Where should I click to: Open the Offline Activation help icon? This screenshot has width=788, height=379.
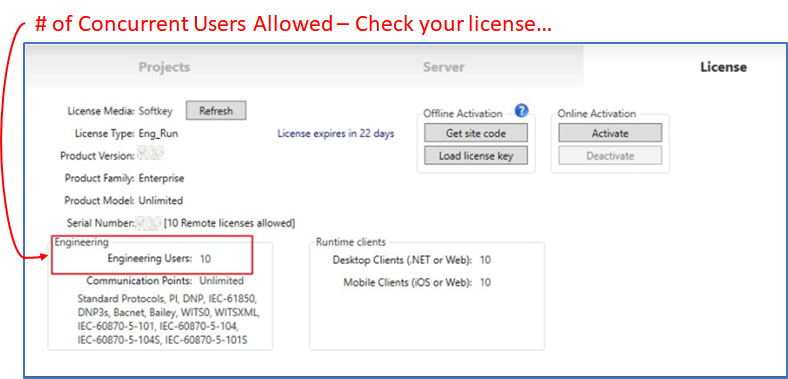[x=522, y=110]
